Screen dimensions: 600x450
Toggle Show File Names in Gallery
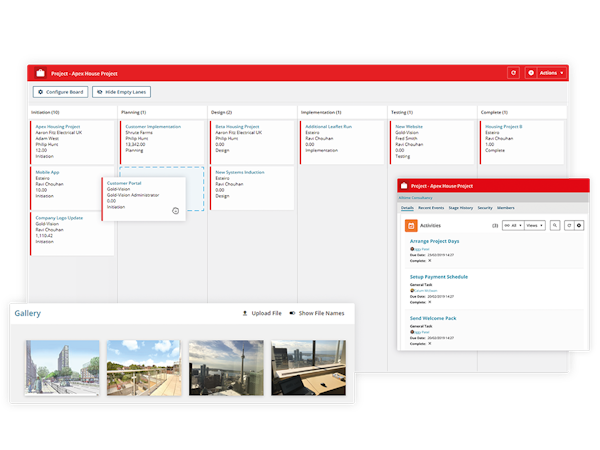point(316,313)
